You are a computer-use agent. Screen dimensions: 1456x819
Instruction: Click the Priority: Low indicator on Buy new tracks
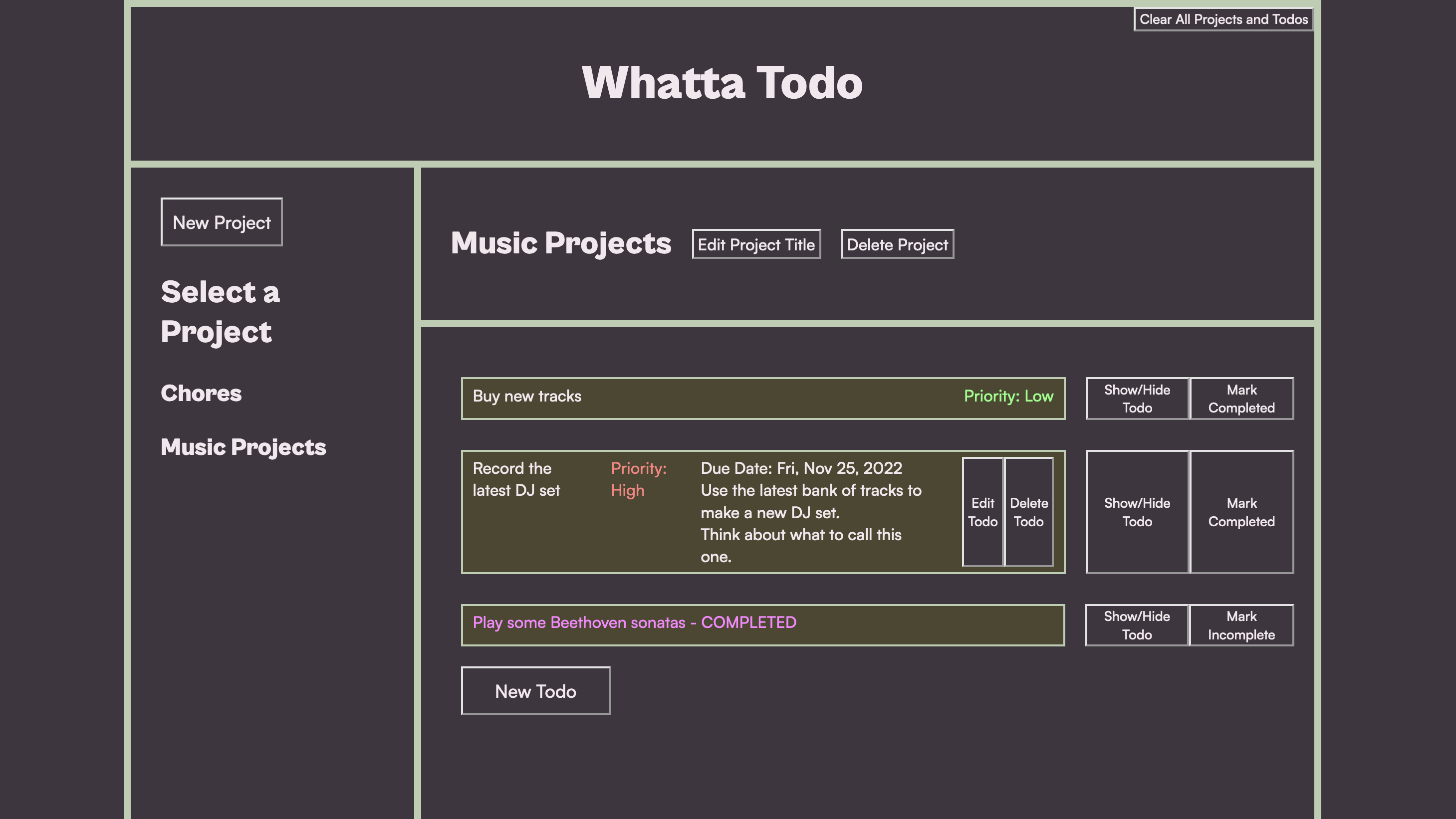pos(1008,397)
